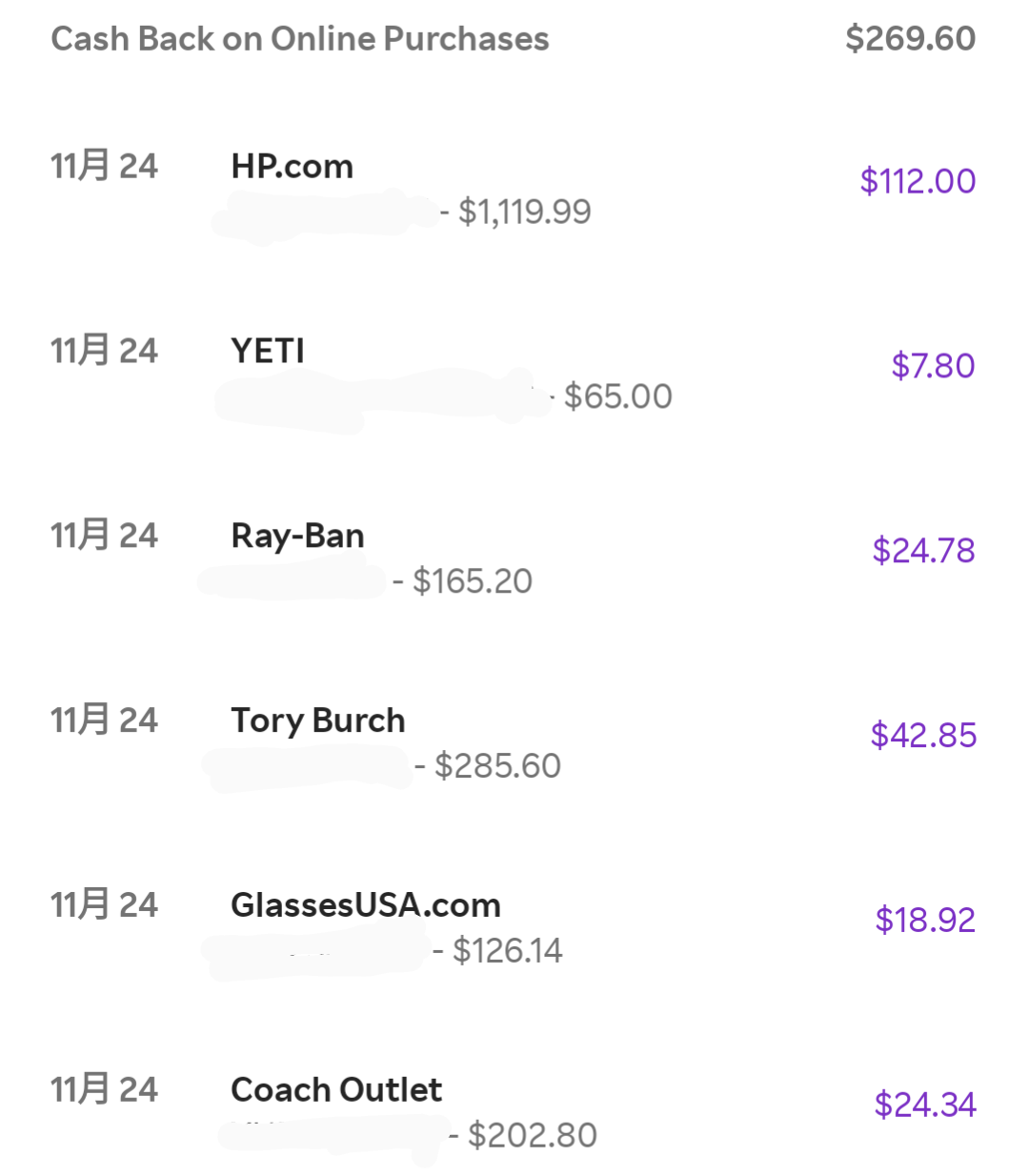Click the $42.85 cash back amount

tap(923, 736)
